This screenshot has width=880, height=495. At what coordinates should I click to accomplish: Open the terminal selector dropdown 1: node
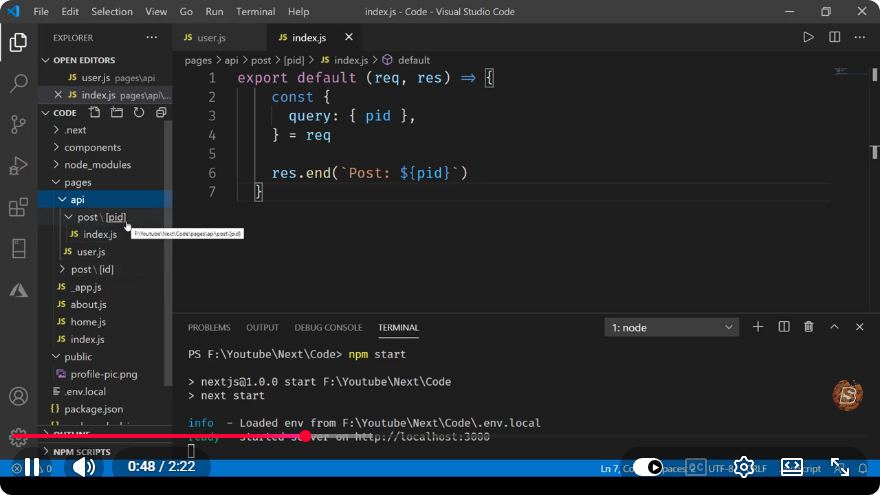[671, 327]
